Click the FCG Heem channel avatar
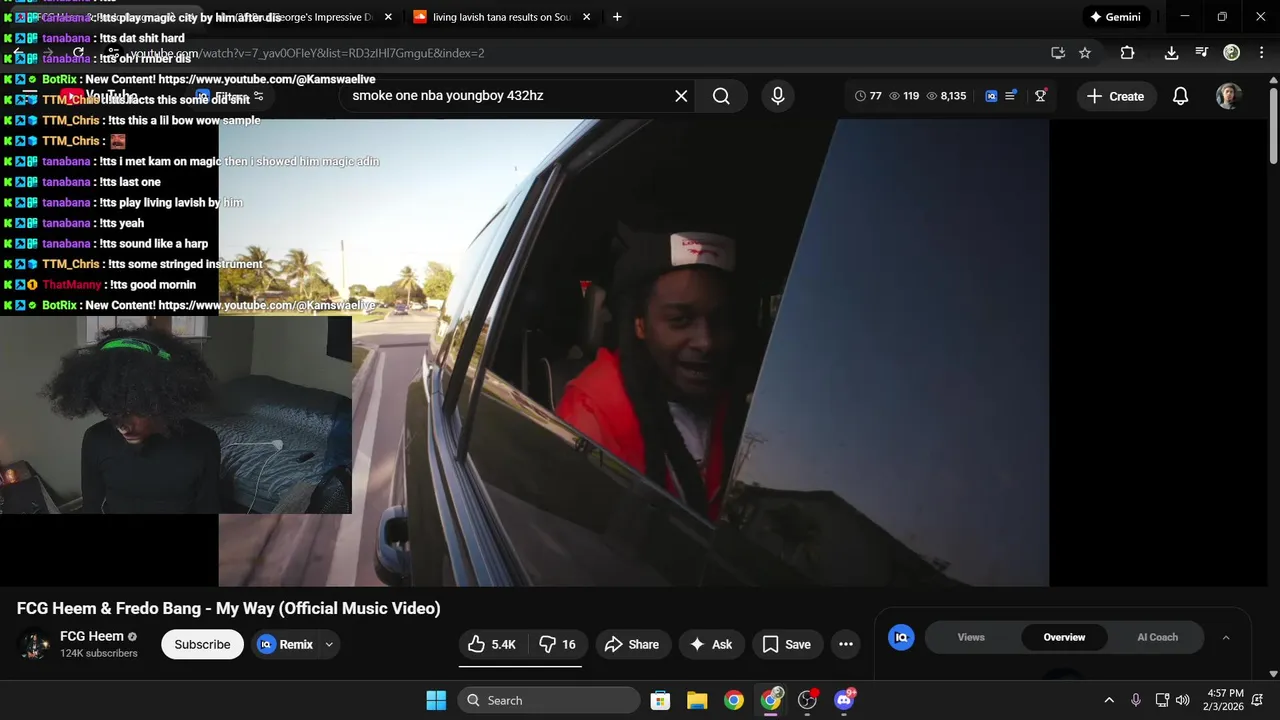This screenshot has width=1280, height=720. point(36,645)
